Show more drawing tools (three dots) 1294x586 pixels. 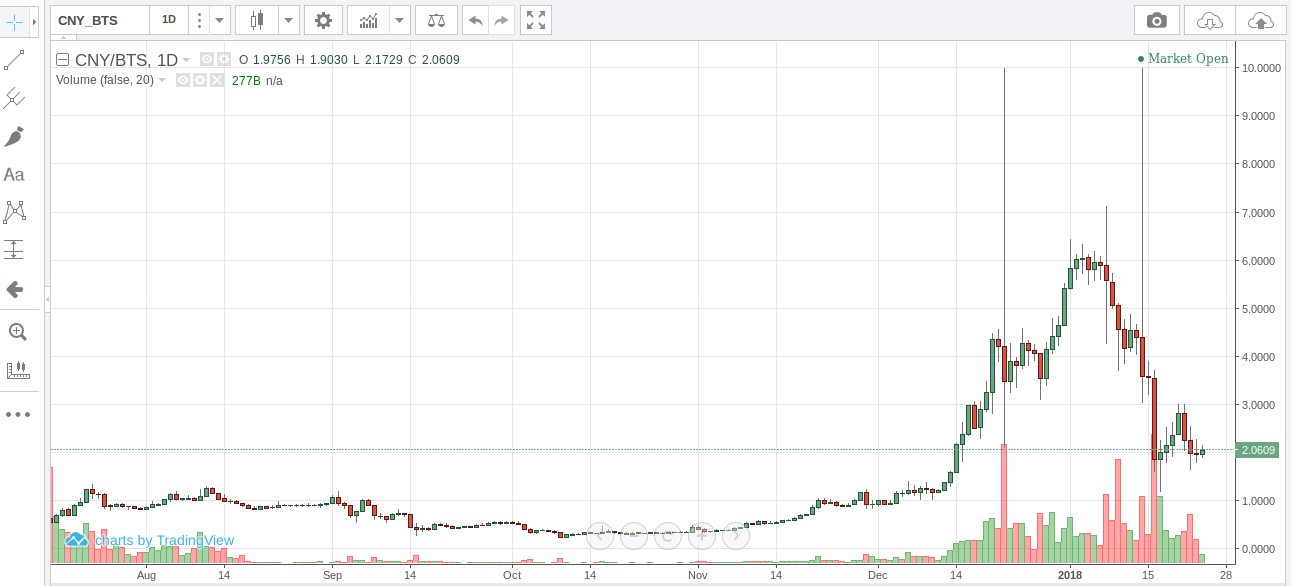coord(18,414)
